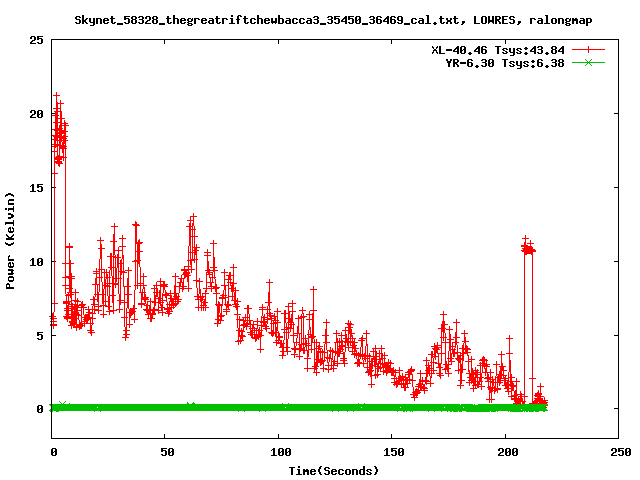
Task: Click the green YR legend line sample
Action: pos(588,63)
